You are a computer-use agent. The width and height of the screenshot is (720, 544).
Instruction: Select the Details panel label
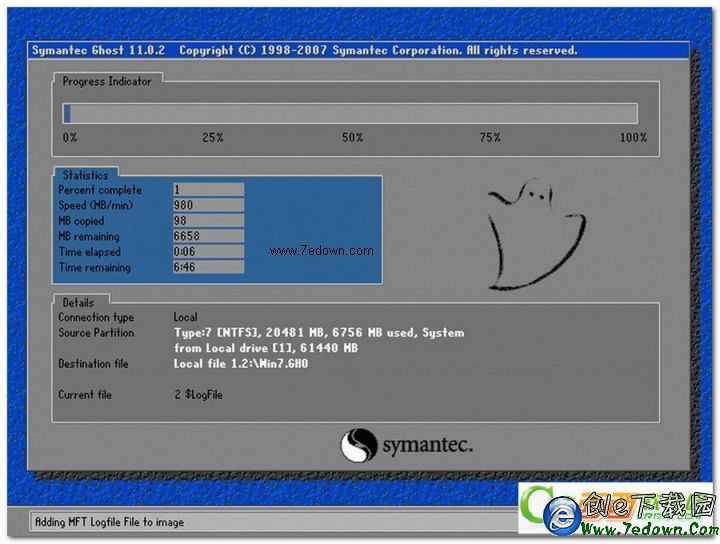click(x=79, y=303)
